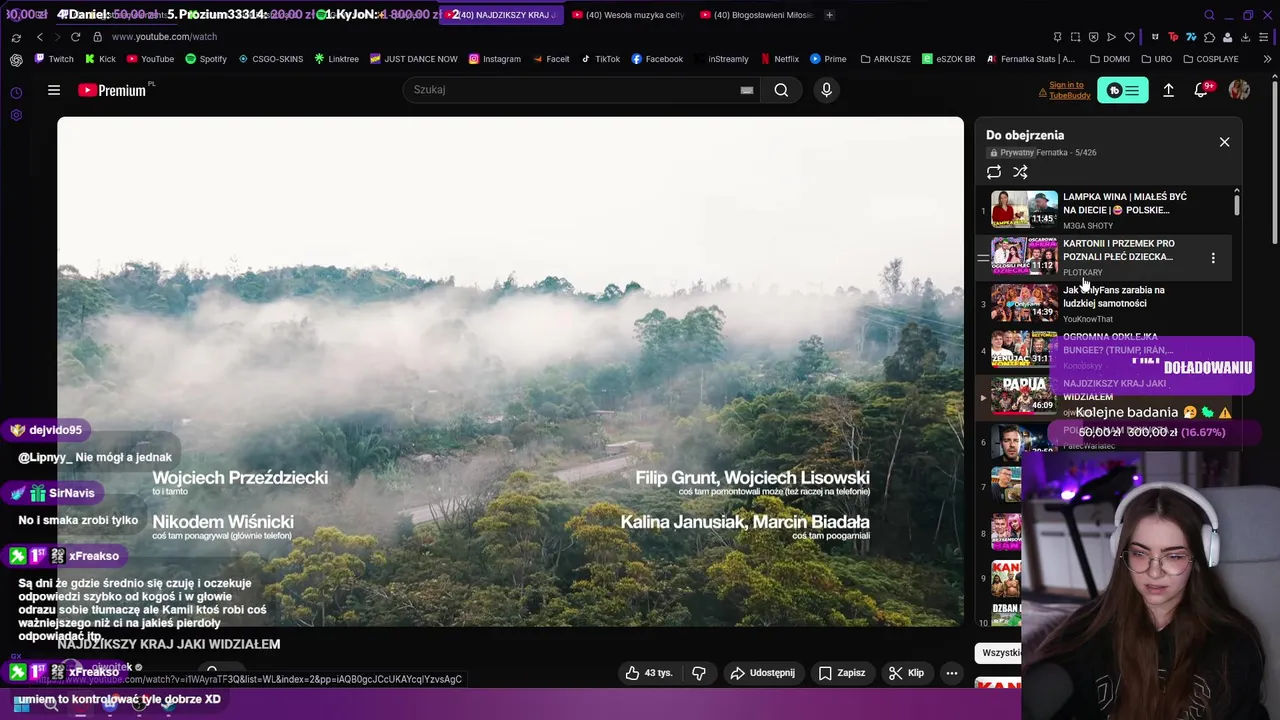Open eSZOK BR bookmark

click(948, 59)
